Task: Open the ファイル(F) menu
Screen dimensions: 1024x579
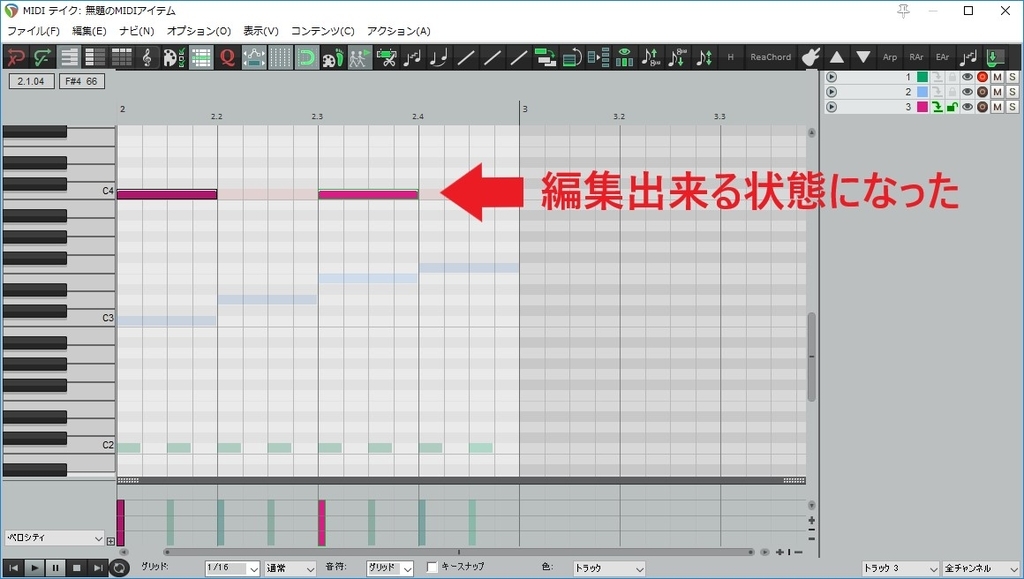Action: click(x=33, y=31)
